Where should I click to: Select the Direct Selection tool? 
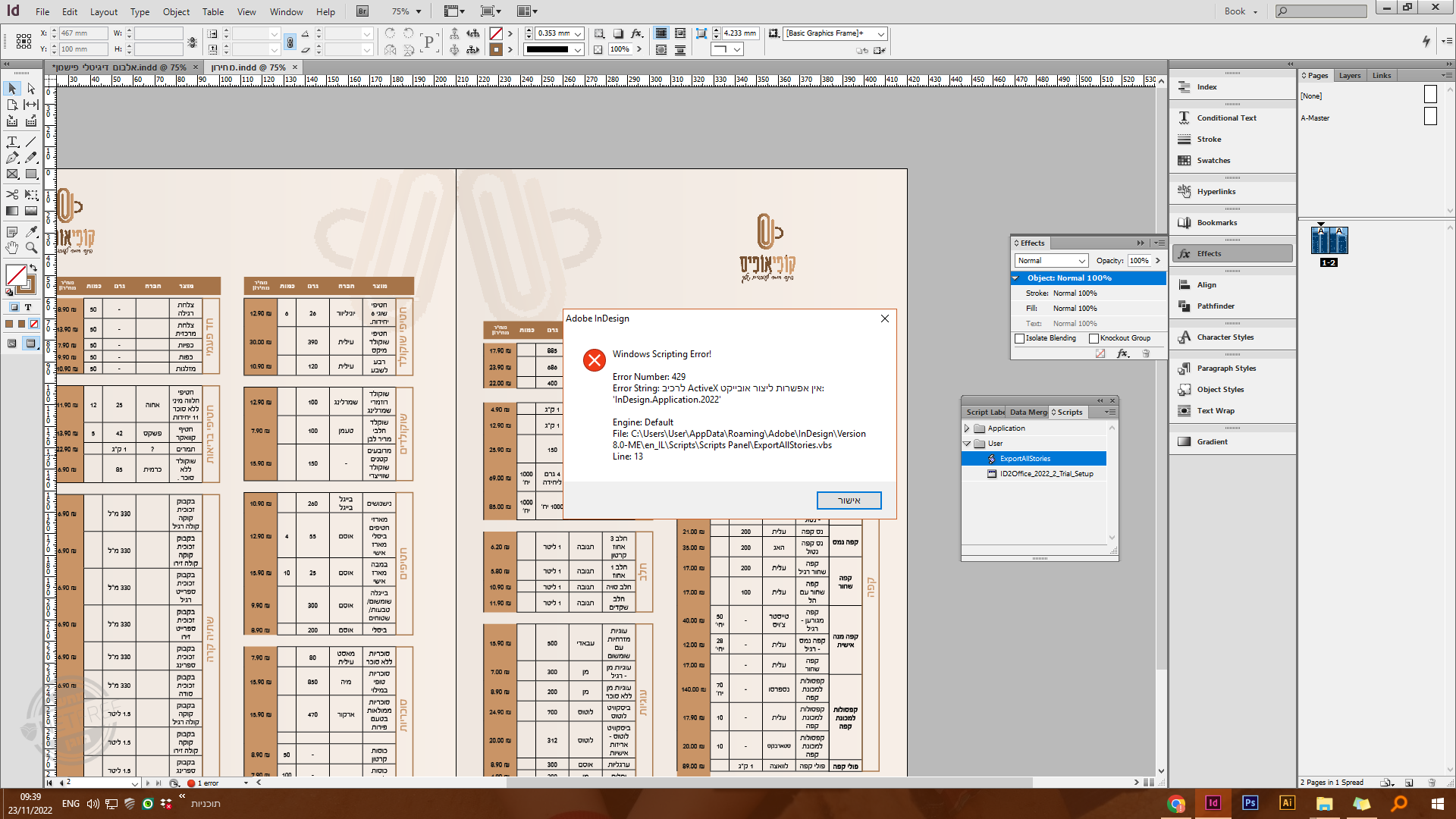point(31,89)
